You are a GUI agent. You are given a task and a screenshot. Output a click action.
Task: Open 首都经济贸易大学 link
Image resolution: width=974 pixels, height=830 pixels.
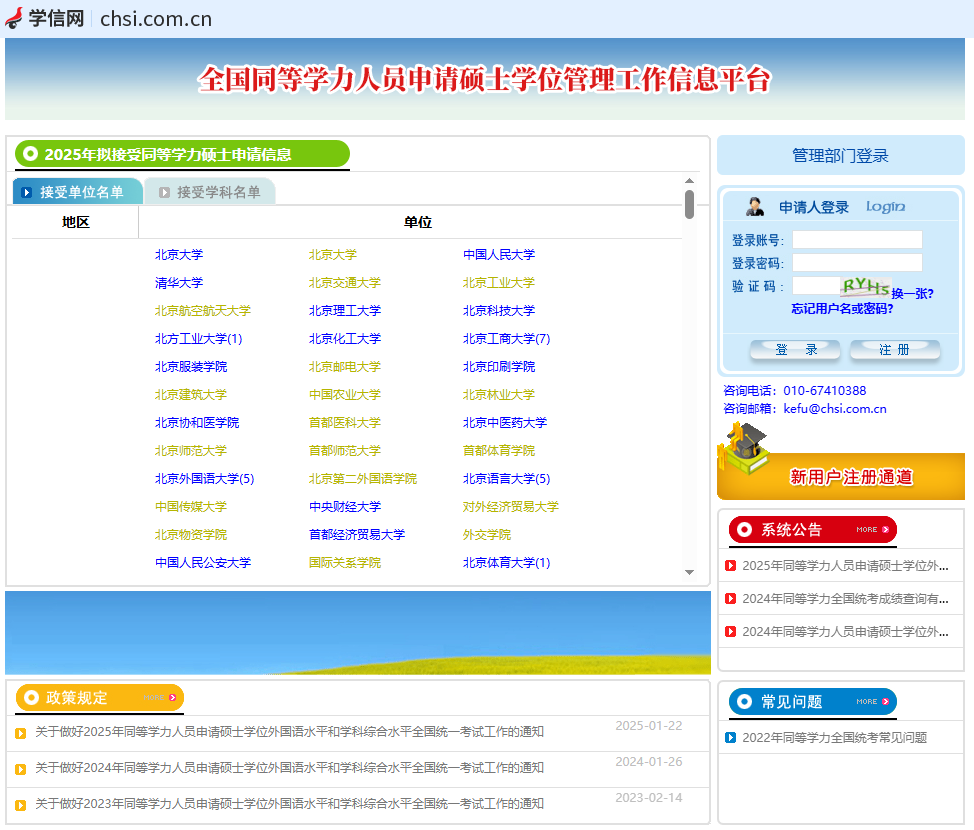(x=357, y=534)
